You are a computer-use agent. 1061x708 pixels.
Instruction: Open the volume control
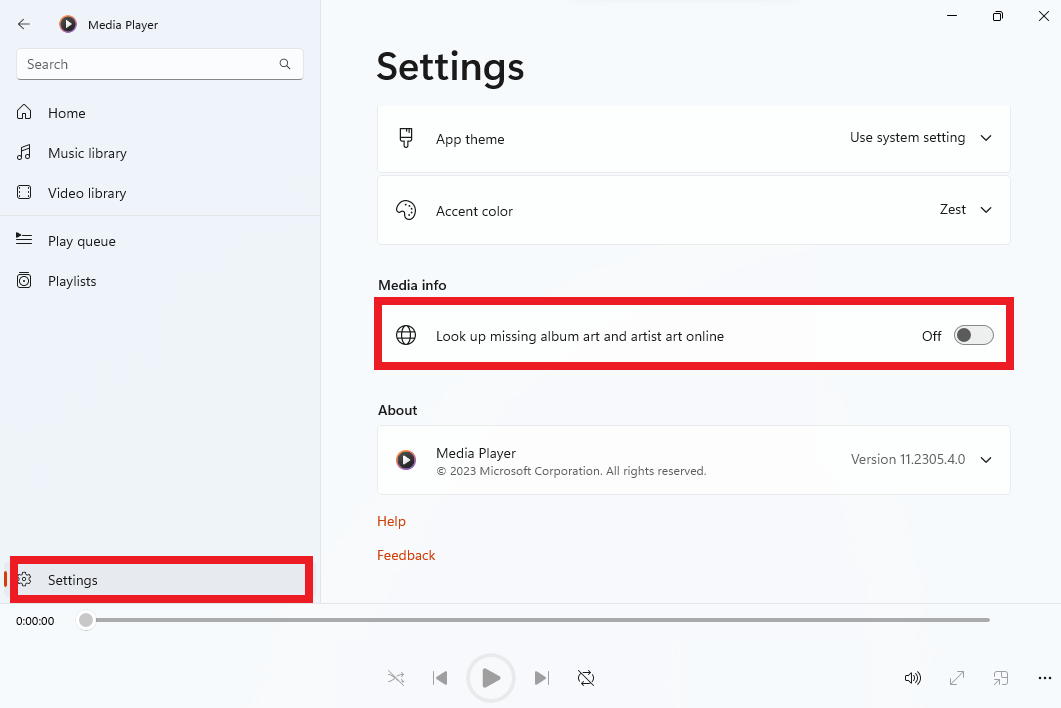913,678
